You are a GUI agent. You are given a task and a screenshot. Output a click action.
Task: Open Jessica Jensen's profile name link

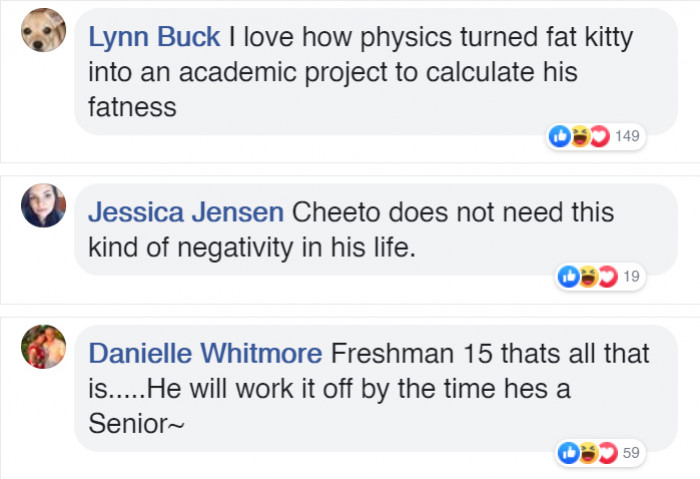[x=186, y=212]
